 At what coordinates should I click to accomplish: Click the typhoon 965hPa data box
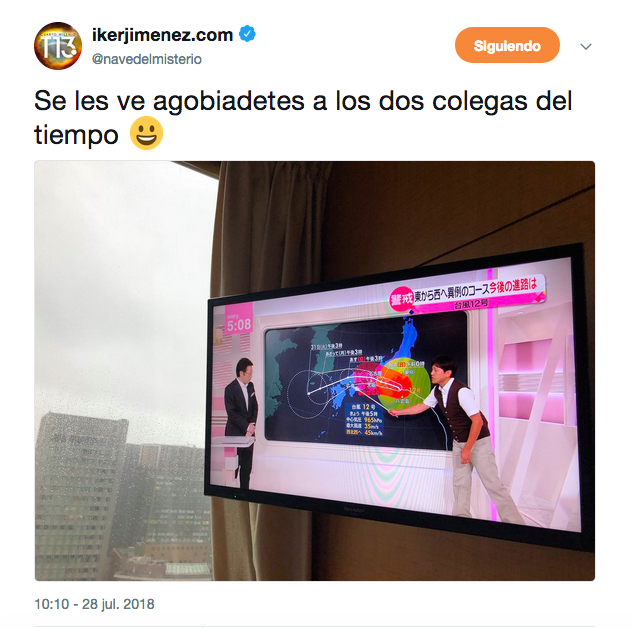pos(365,419)
